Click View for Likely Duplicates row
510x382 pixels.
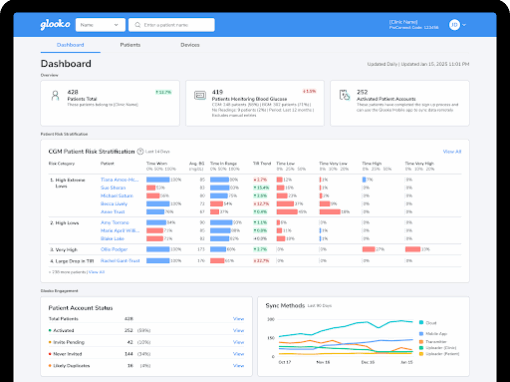[238, 366]
